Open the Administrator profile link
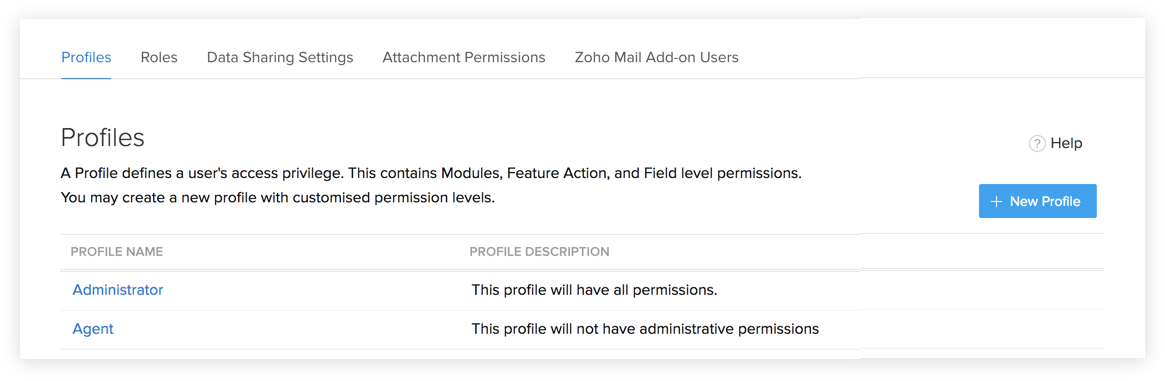The height and width of the screenshot is (381, 1165). 117,290
